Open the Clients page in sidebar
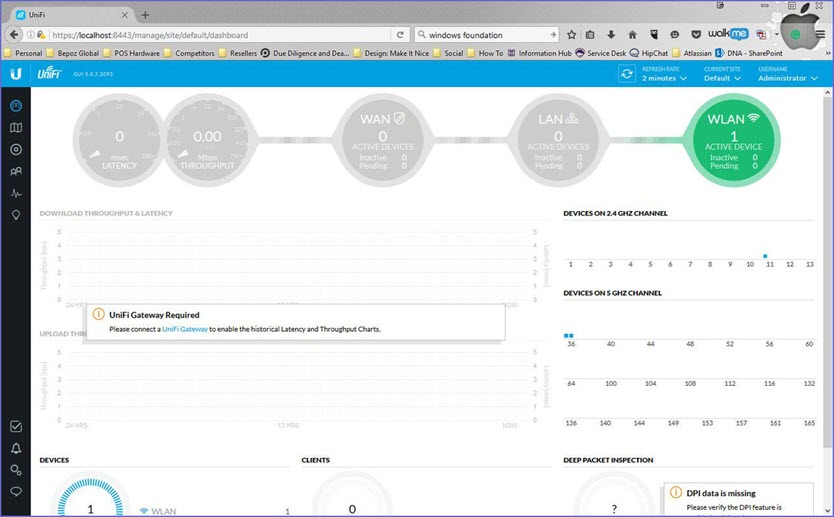Image resolution: width=834 pixels, height=517 pixels. 16,171
